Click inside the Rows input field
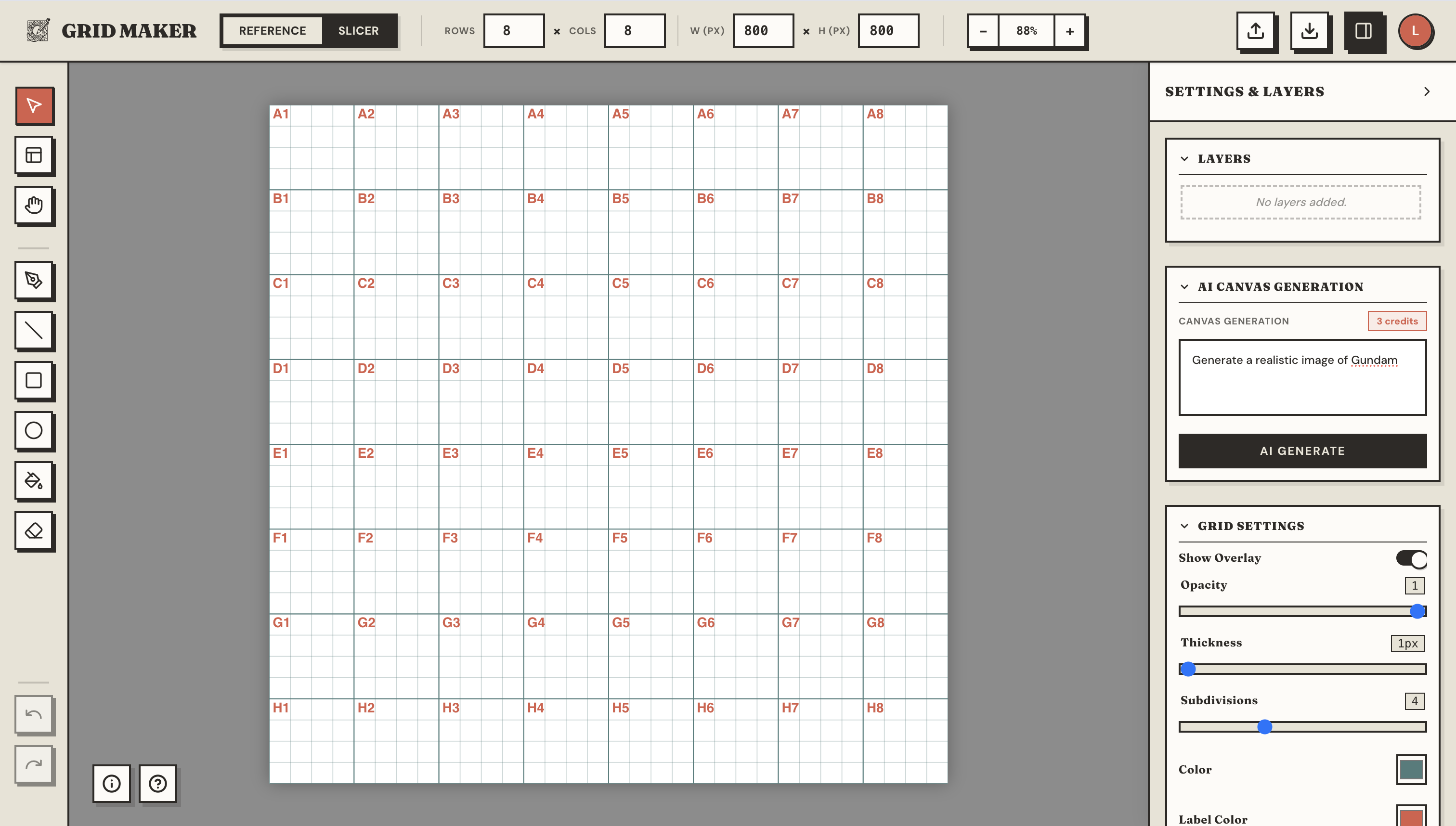The image size is (1456, 826). 514,31
